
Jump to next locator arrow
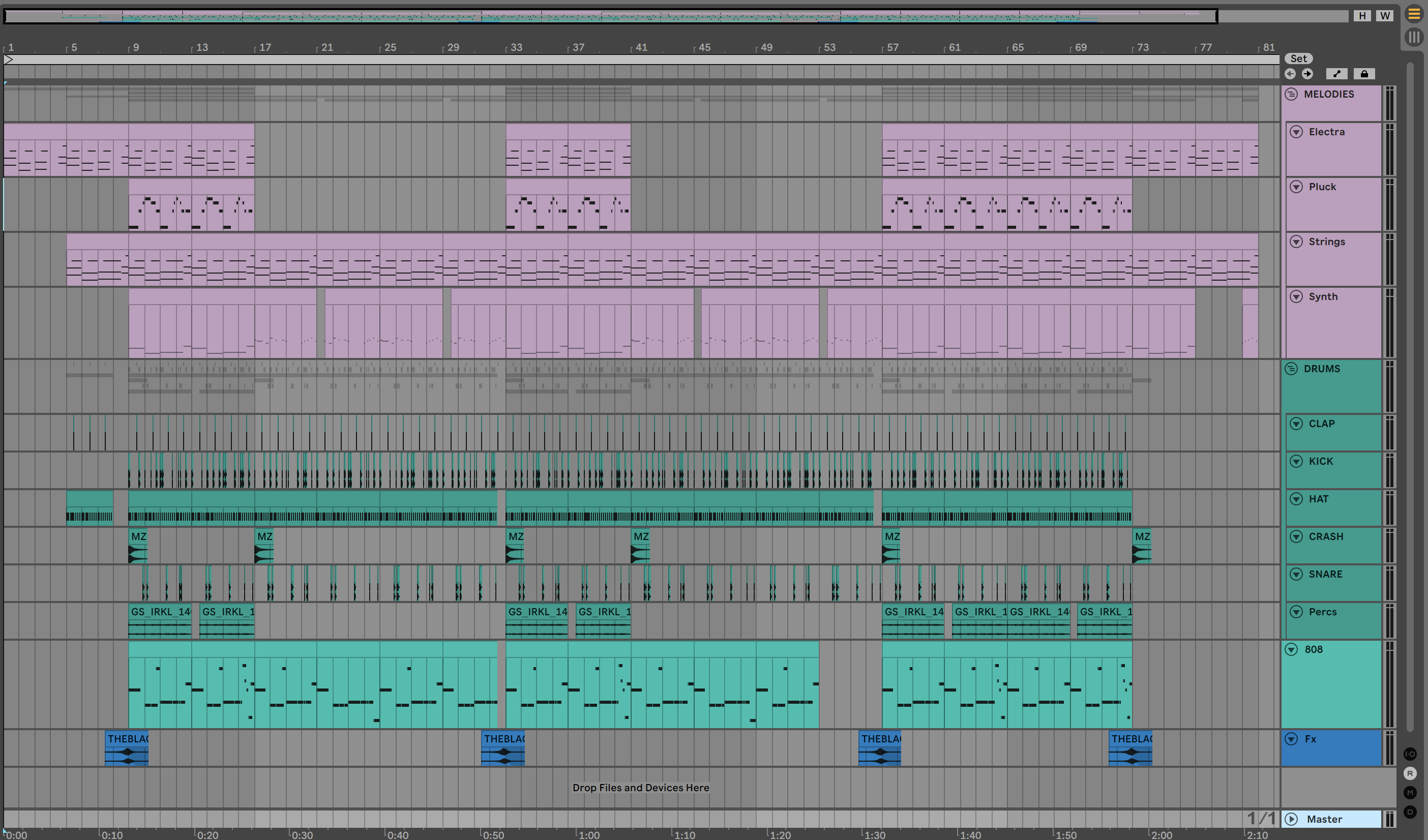click(1307, 74)
